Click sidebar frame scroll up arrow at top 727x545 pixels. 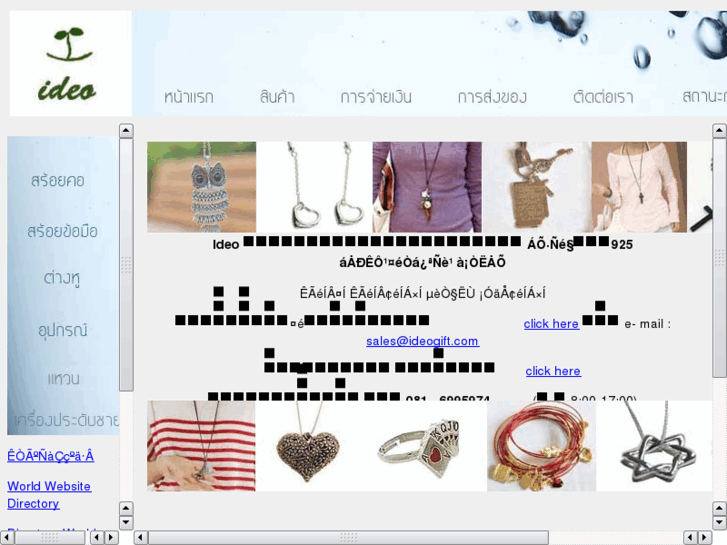126,131
